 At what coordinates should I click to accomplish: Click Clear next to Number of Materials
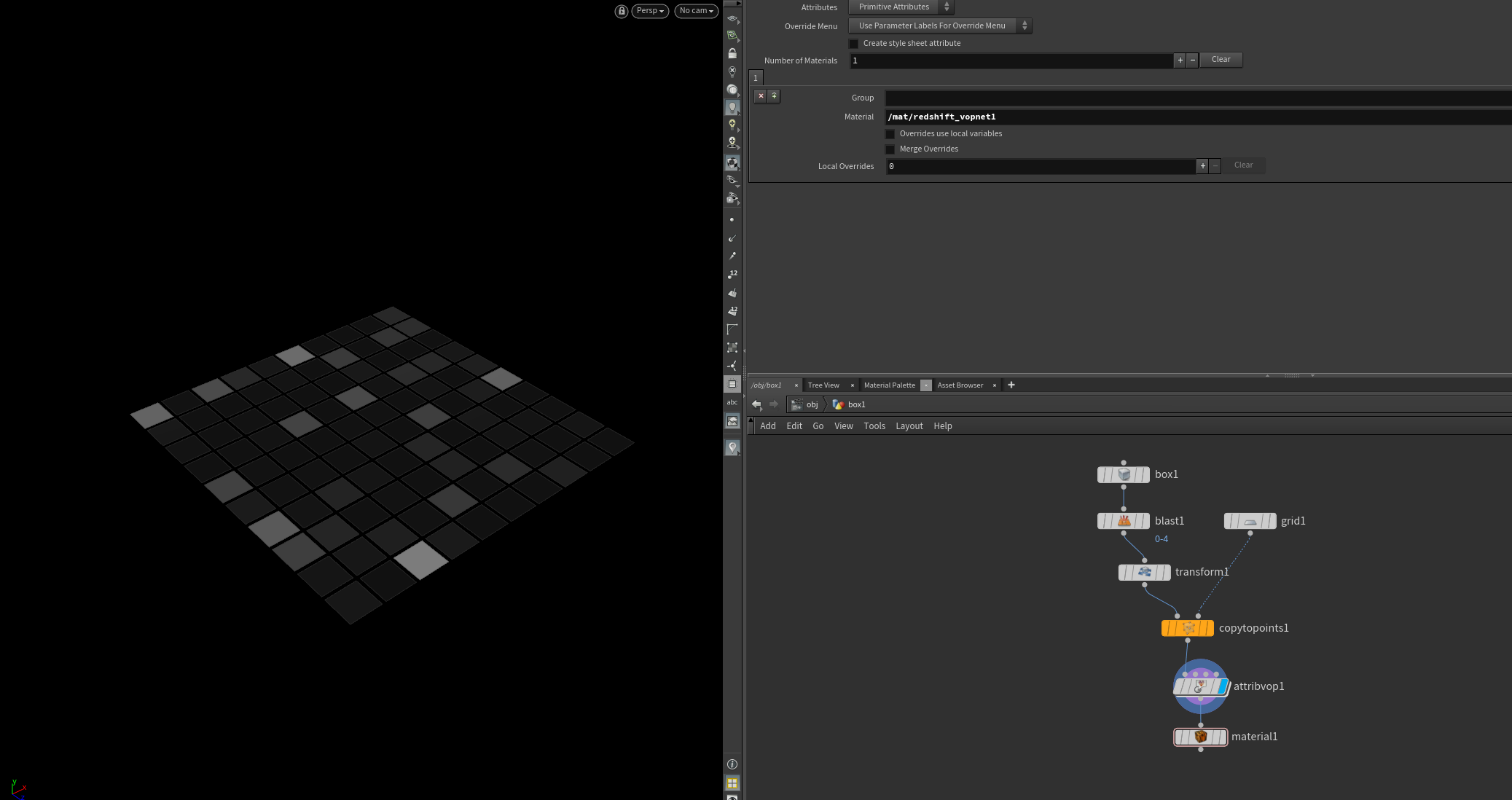(x=1221, y=60)
